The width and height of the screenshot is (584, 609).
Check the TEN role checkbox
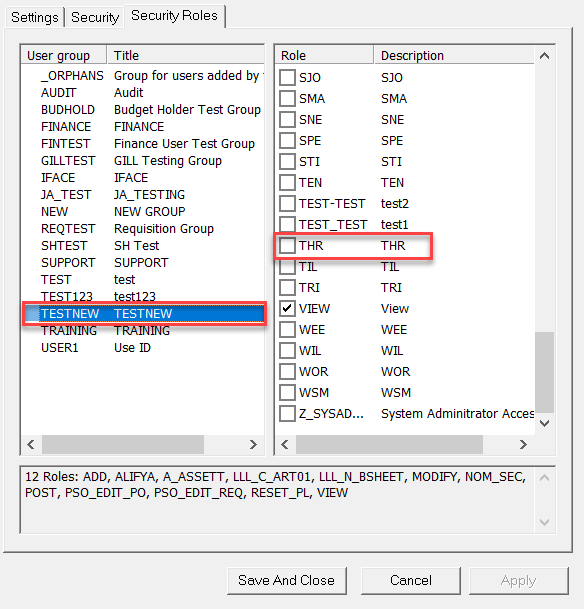click(x=287, y=182)
